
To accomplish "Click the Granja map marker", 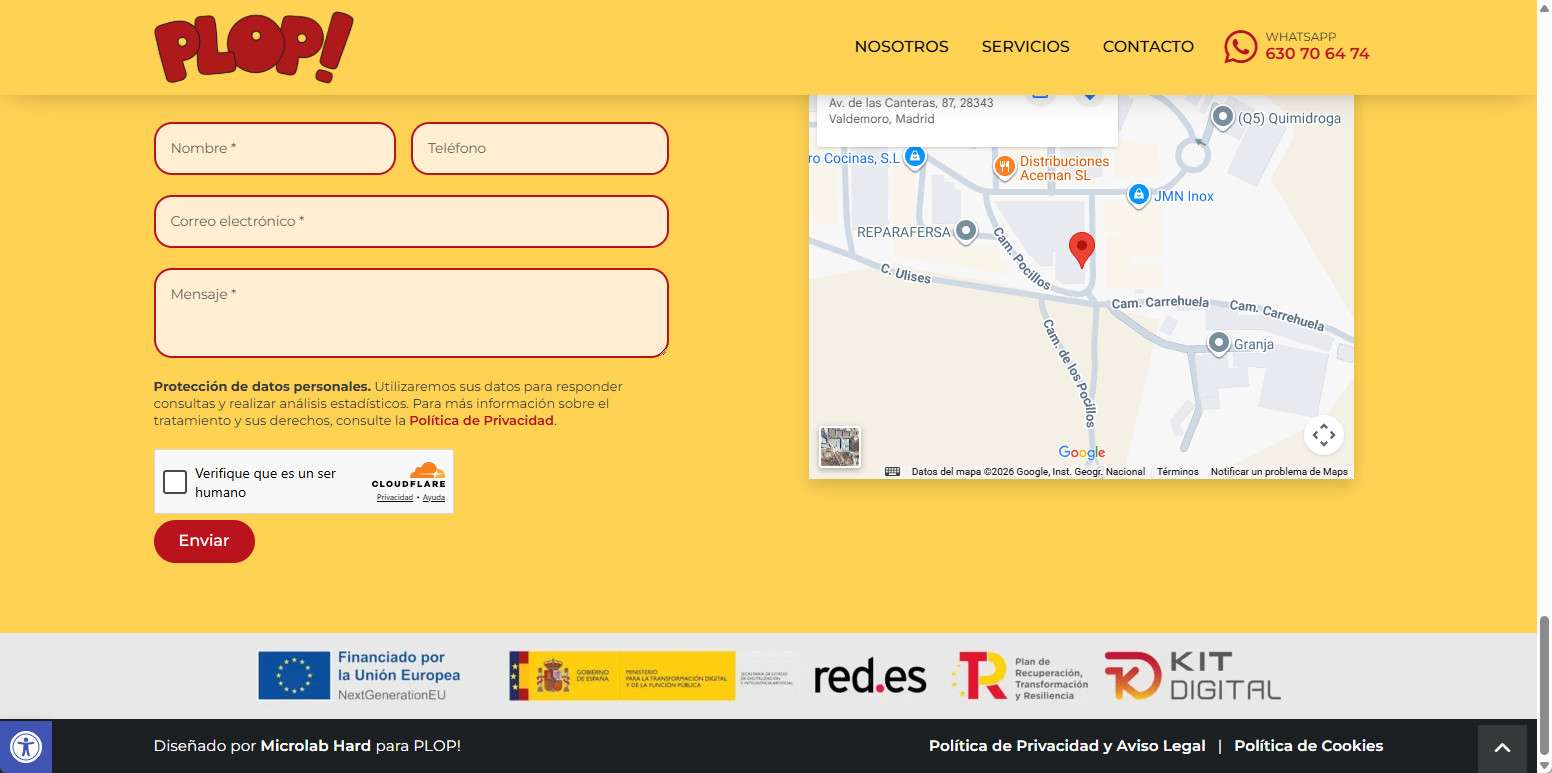I will (1218, 344).
